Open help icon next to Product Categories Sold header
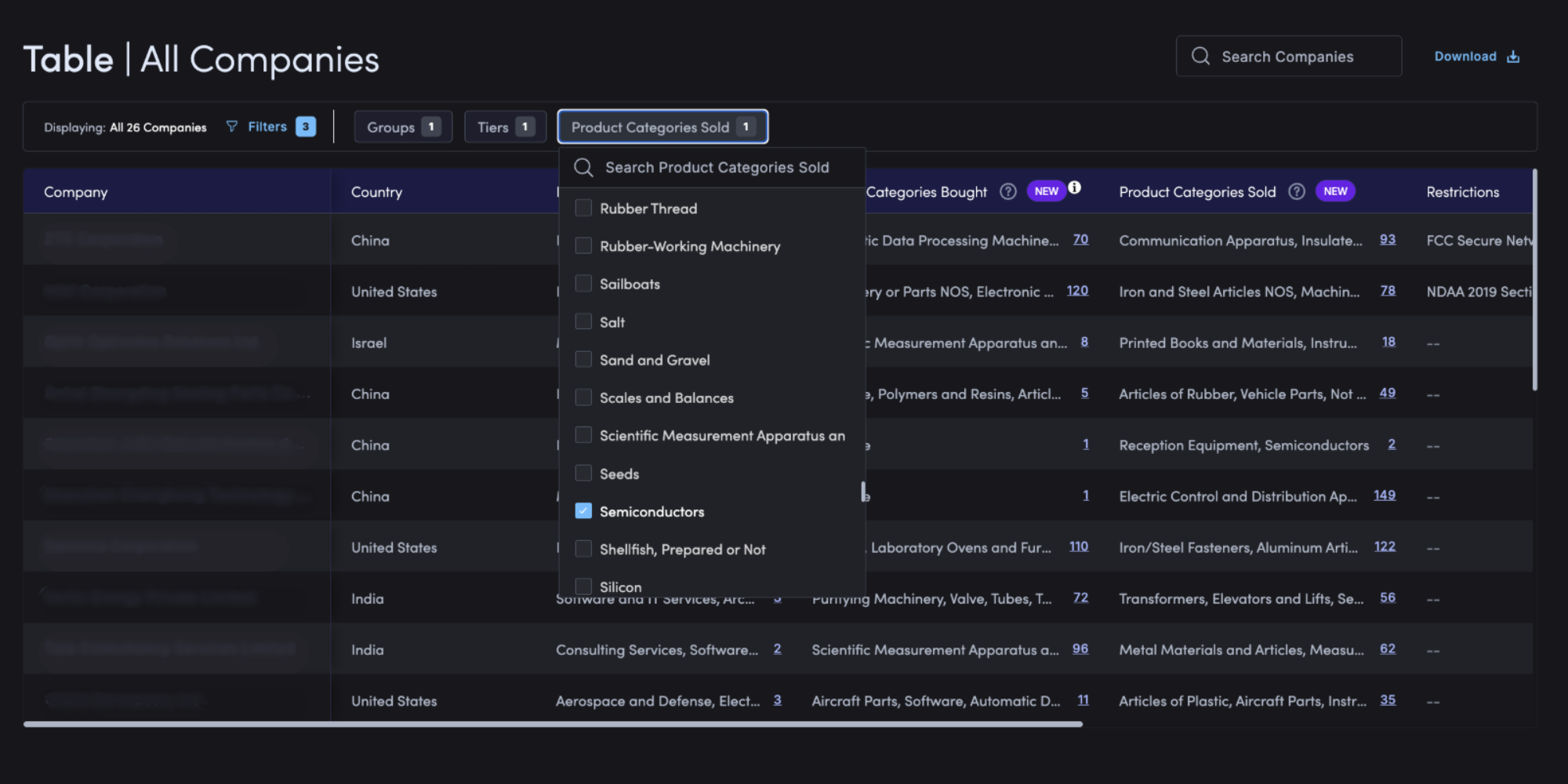 (1297, 191)
